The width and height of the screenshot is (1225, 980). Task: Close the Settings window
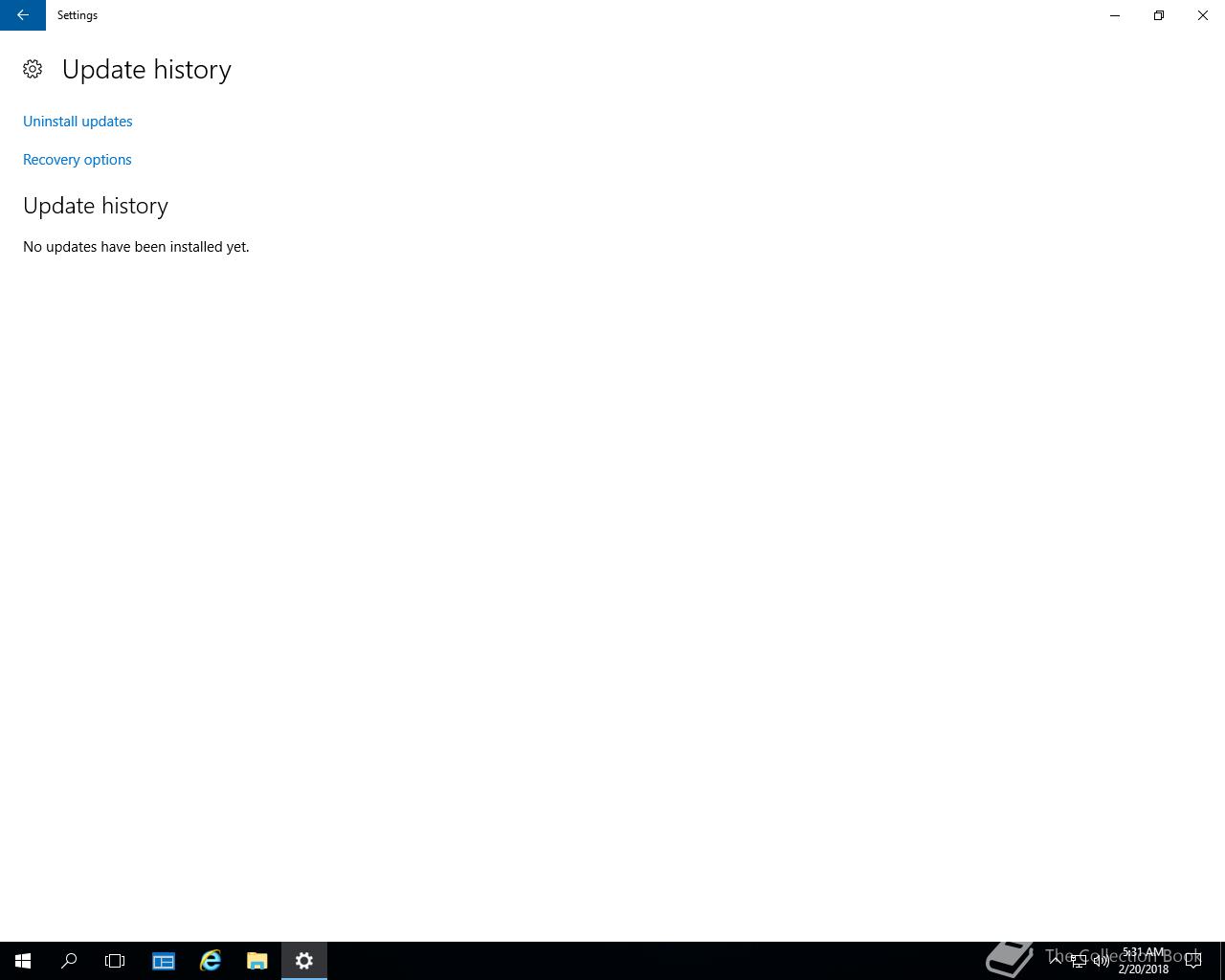(1203, 15)
